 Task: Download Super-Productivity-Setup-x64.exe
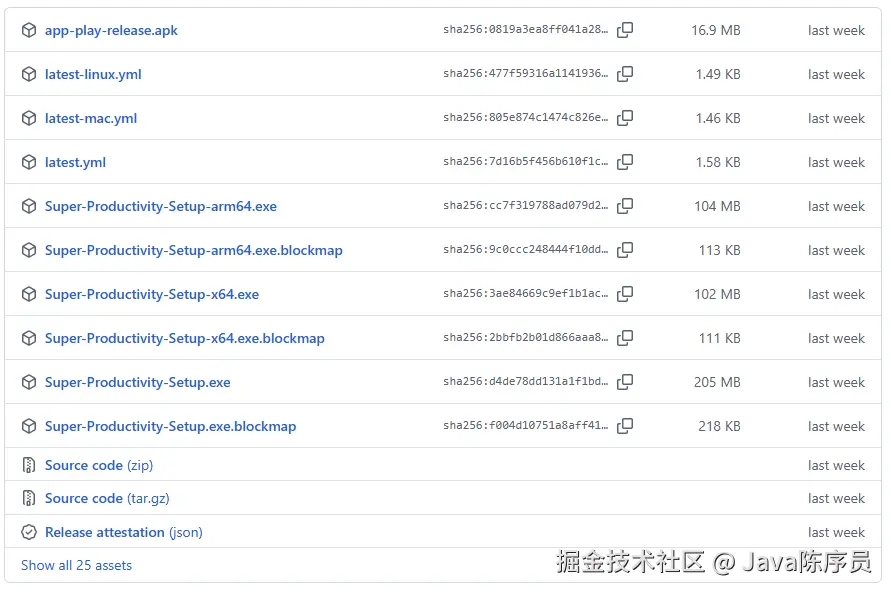point(152,294)
